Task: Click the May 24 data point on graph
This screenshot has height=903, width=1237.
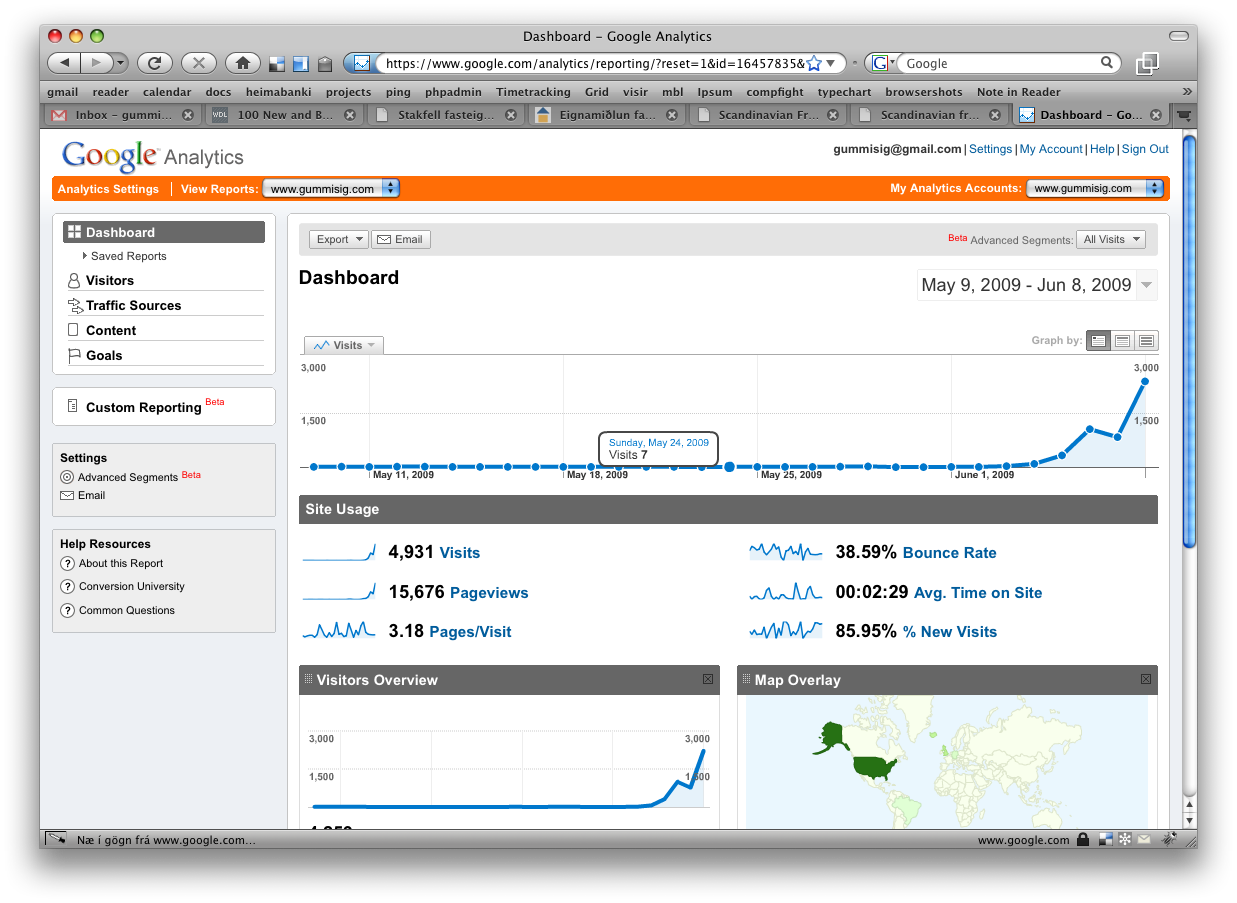Action: [x=729, y=466]
